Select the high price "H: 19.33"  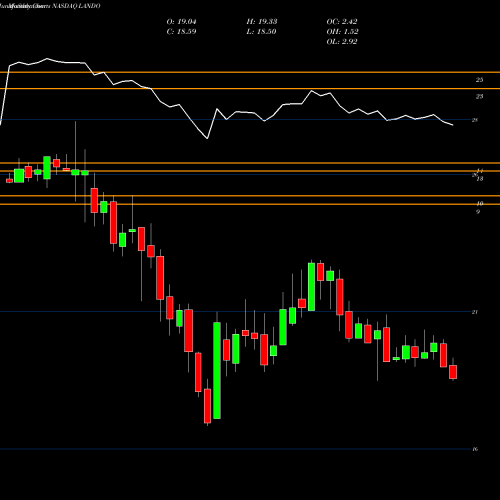(x=262, y=22)
